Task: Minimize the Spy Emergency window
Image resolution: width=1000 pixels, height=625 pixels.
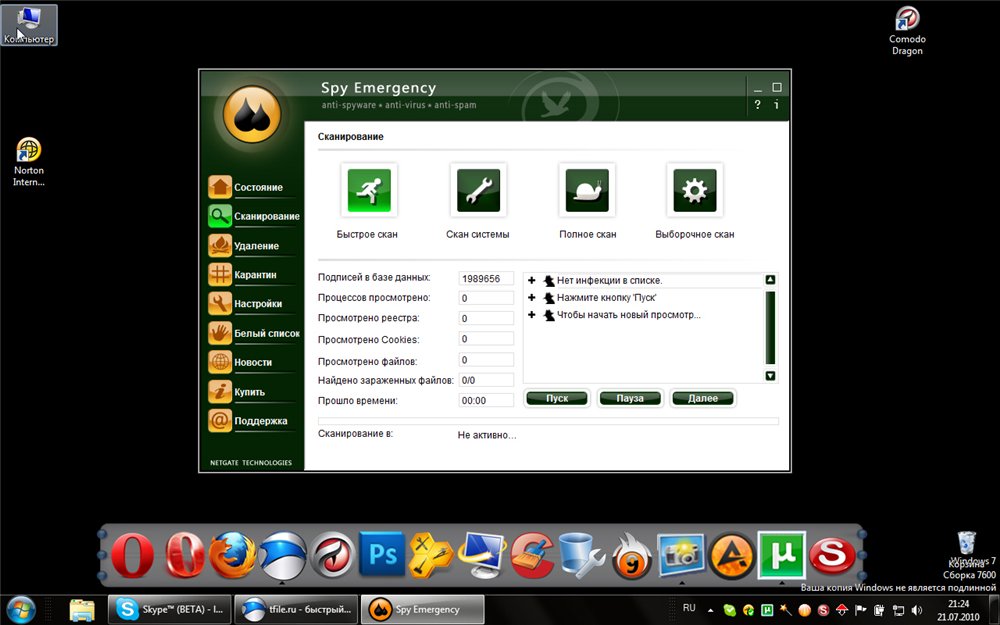Action: (758, 88)
